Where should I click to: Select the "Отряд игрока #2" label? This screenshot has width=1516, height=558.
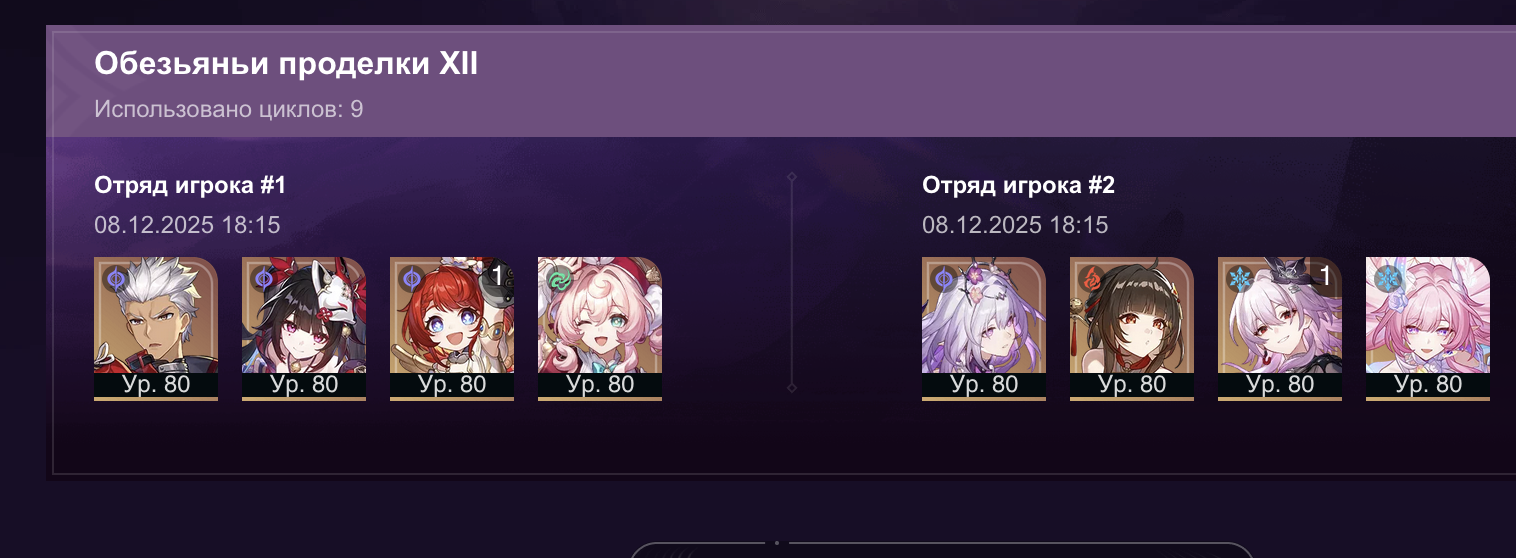(x=1018, y=186)
